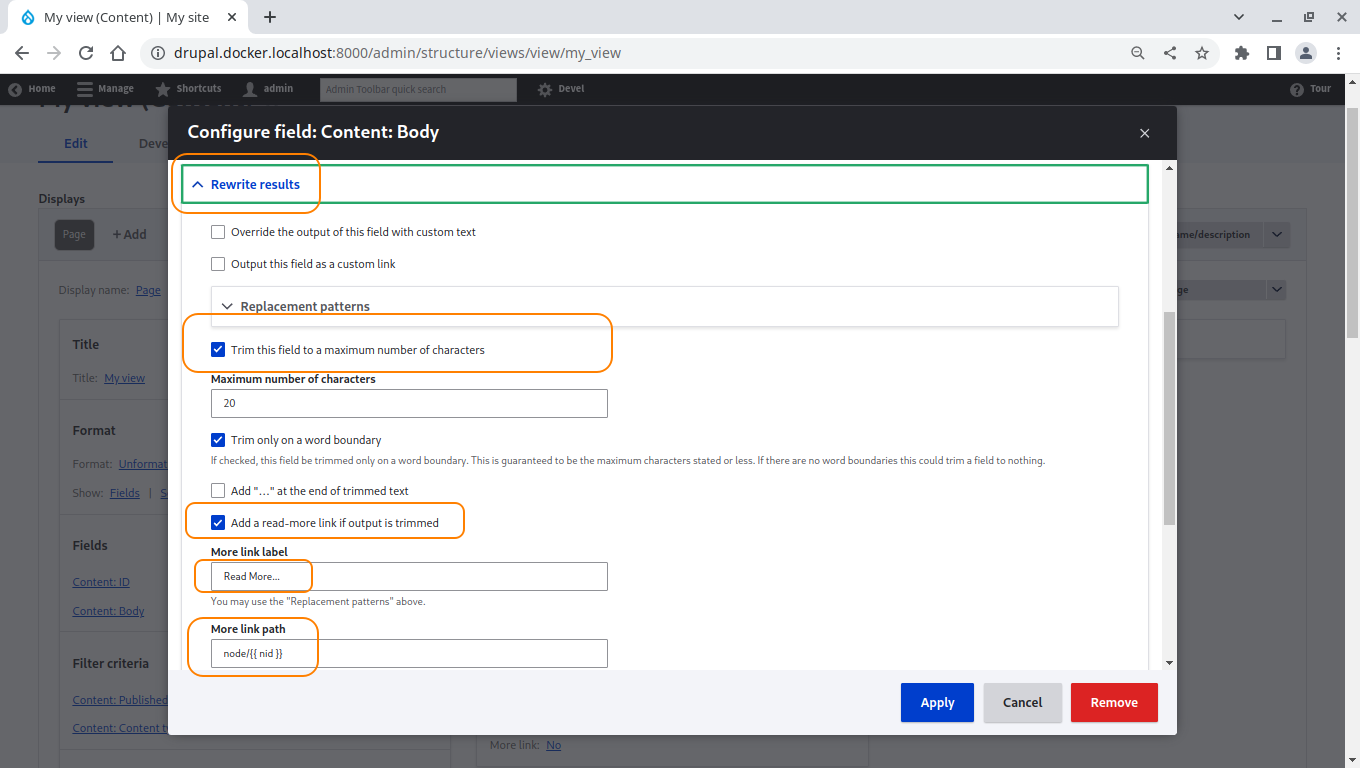Screen dimensions: 1360x768
Task: Open the Devel toolbar icon
Action: point(543,88)
